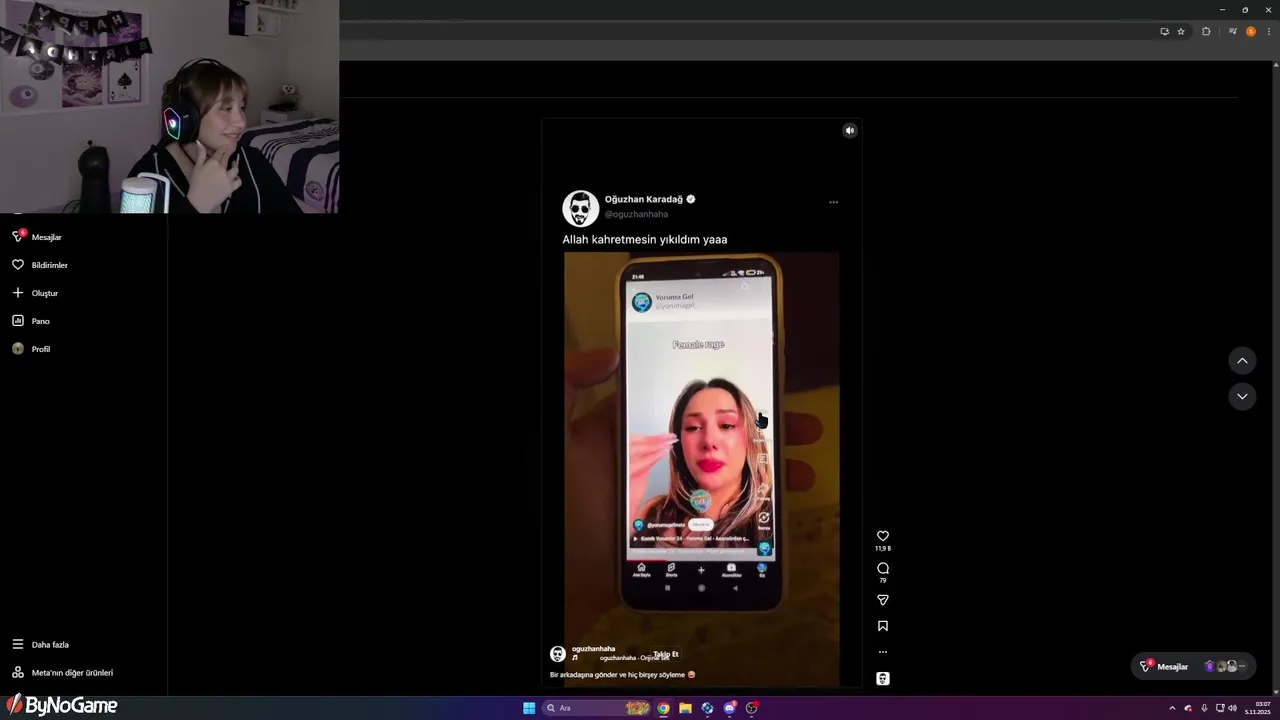The image size is (1280, 720).
Task: Click microphone icon in system tray
Action: (x=1204, y=708)
